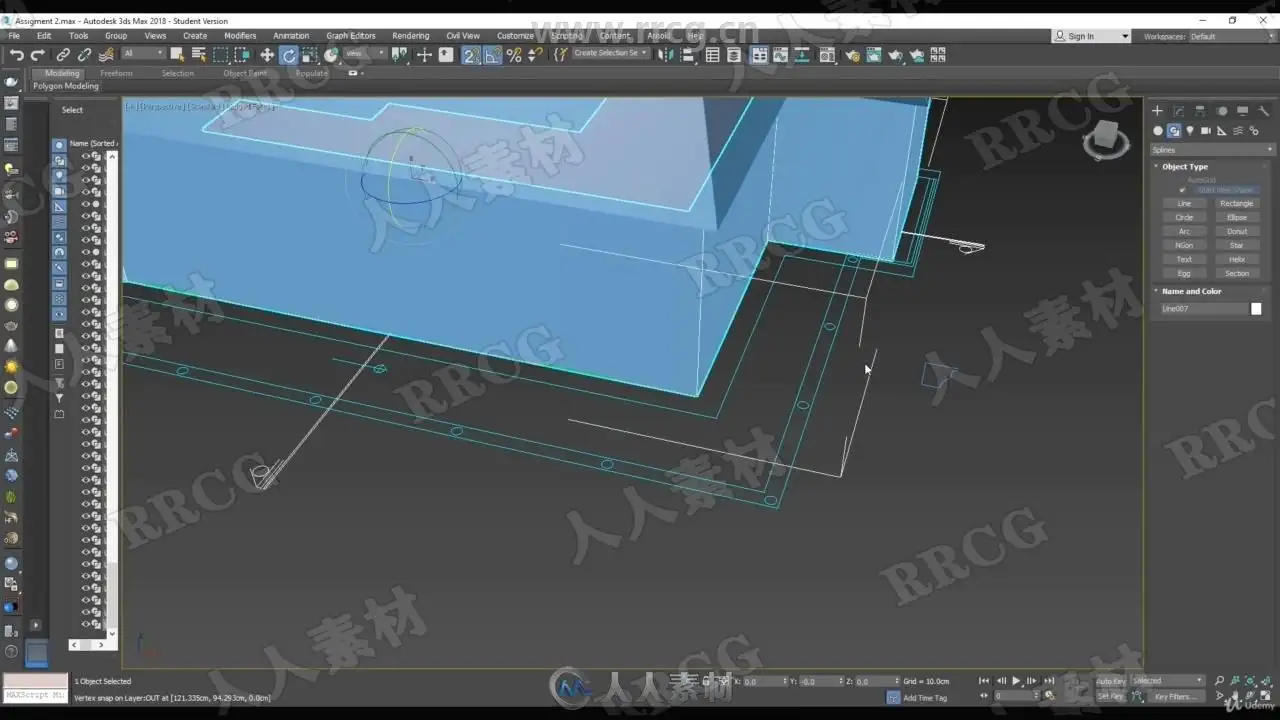Switch to the Hierarchy panel icon
Viewport: 1280px width, 720px height.
point(1199,111)
